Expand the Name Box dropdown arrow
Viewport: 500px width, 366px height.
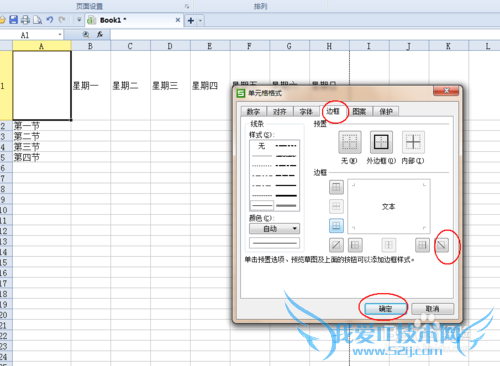60,35
